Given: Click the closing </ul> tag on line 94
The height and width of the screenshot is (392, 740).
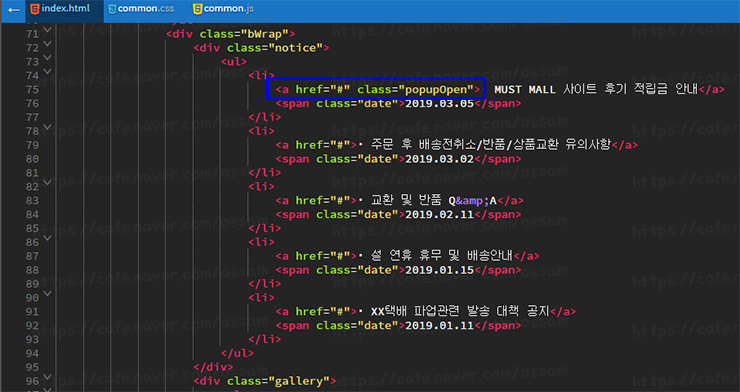Looking at the screenshot, I should click(x=237, y=353).
